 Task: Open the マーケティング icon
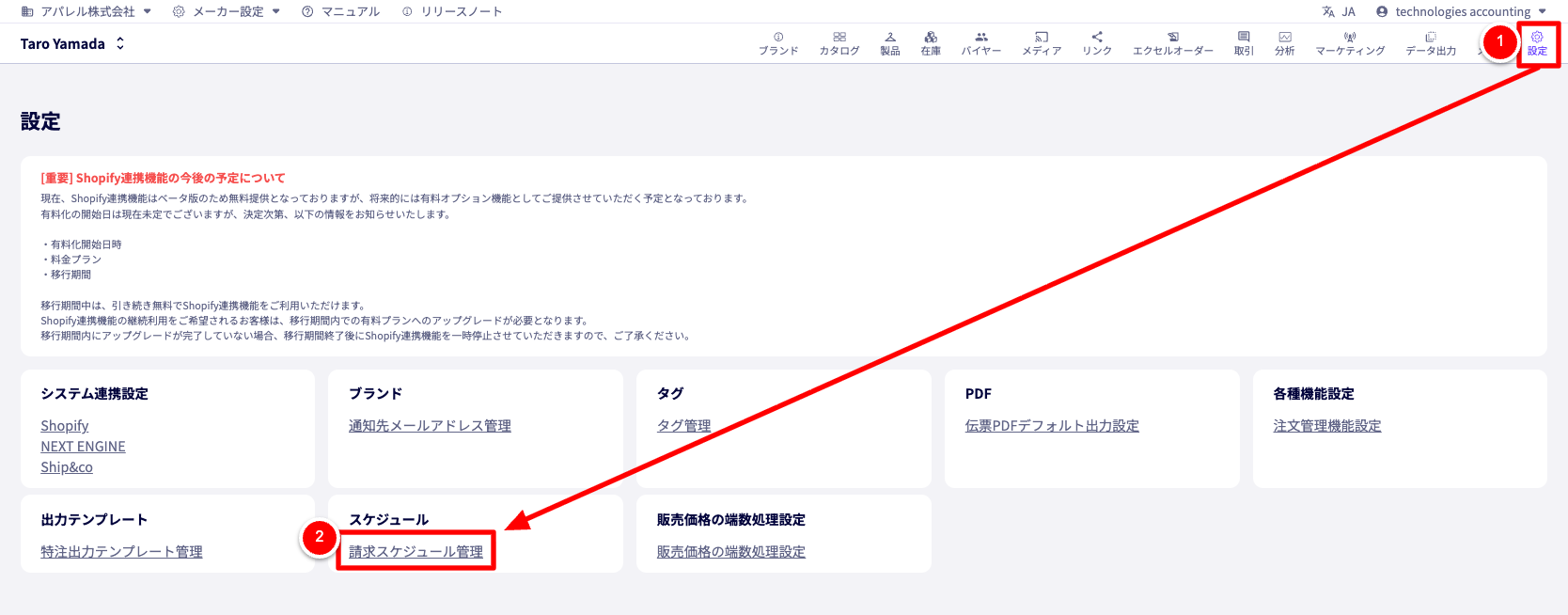point(1350,43)
